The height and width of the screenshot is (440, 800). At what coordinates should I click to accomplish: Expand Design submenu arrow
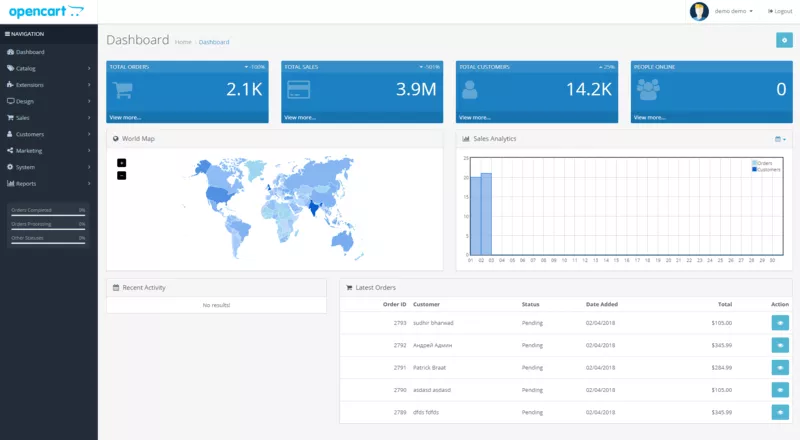tap(89, 101)
